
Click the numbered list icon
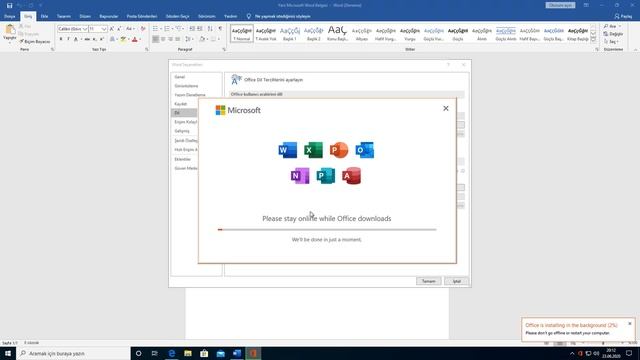(x=167, y=29)
